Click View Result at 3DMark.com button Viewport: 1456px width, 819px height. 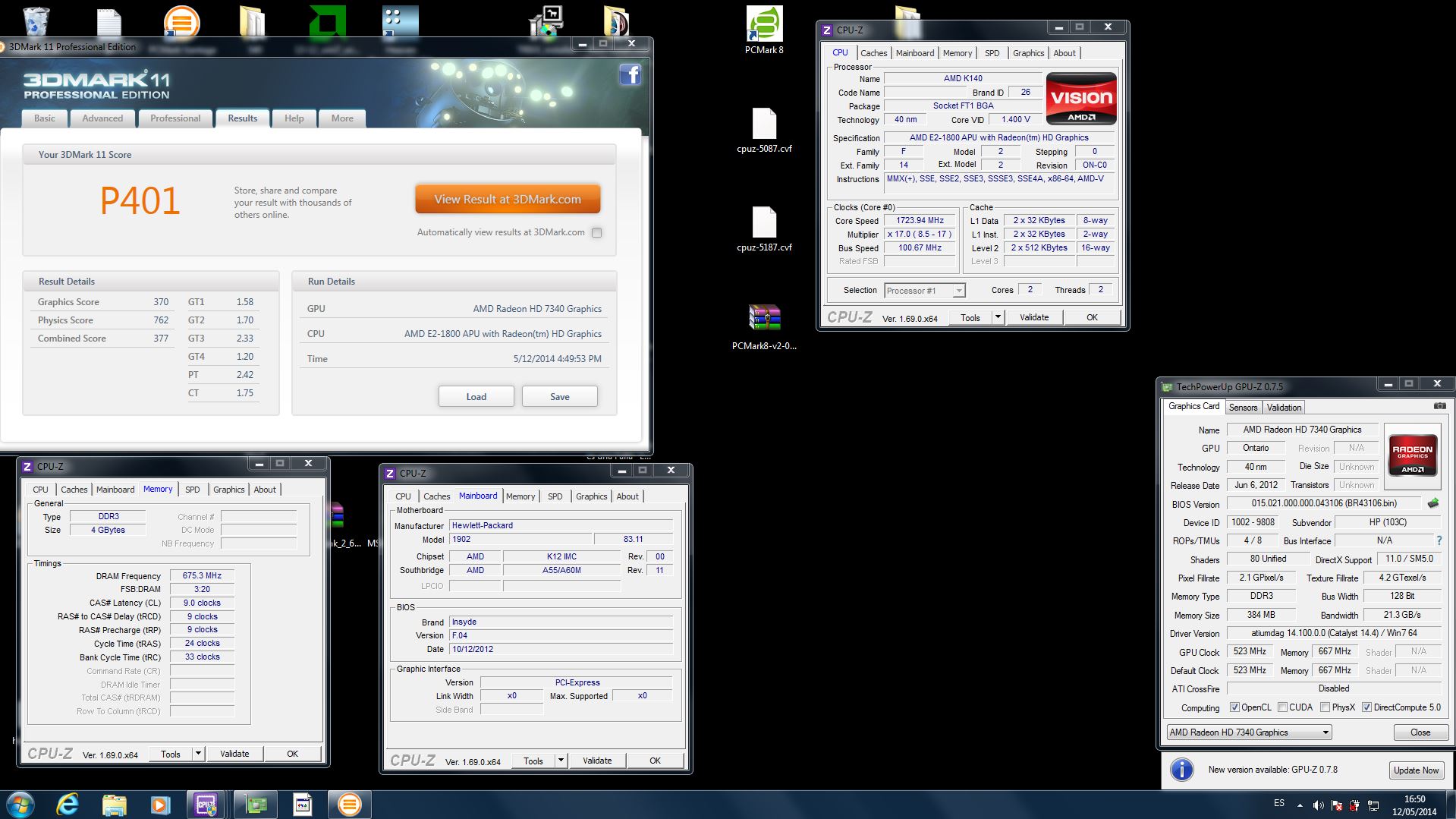point(508,199)
